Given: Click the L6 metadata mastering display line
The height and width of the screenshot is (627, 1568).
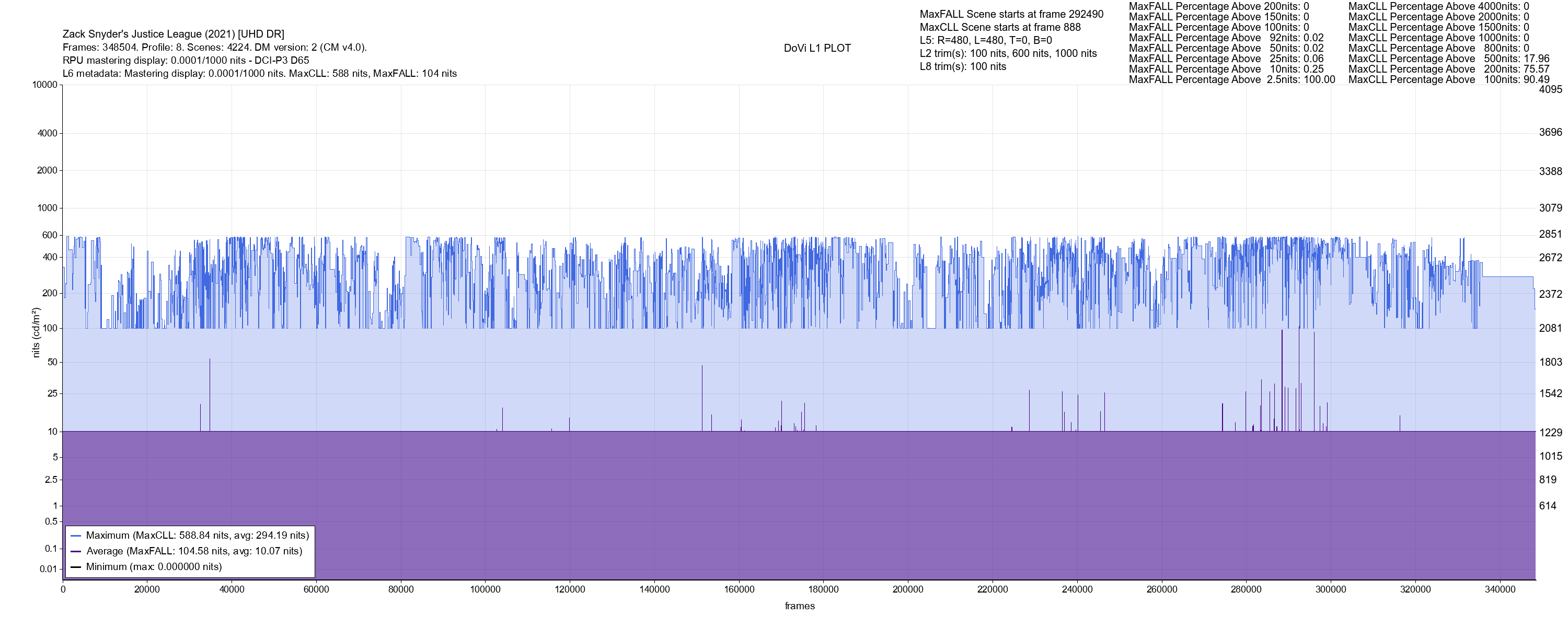Looking at the screenshot, I should pyautogui.click(x=259, y=74).
